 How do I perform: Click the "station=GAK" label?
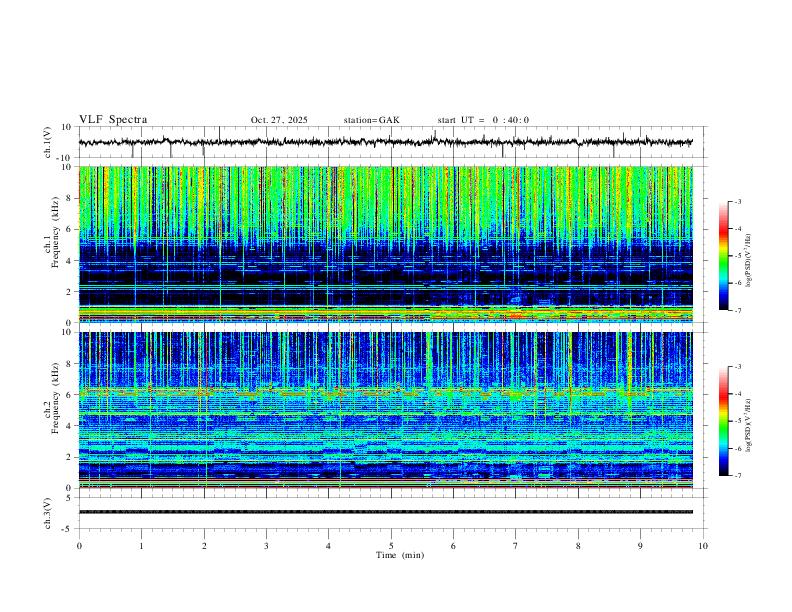pos(371,120)
